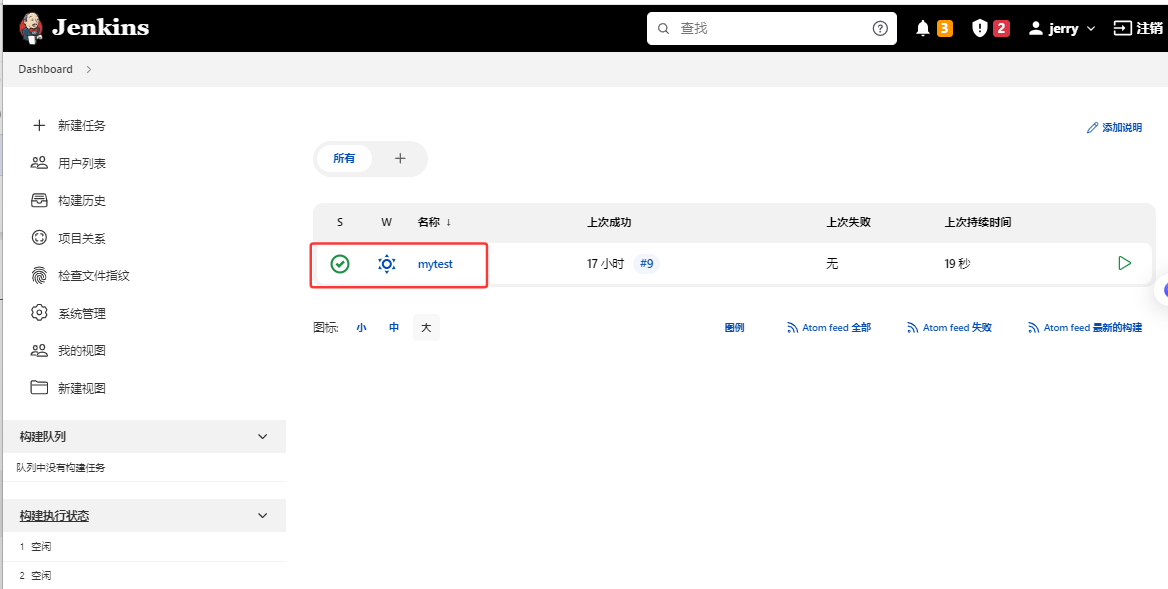Open the 构建执行状态 header link
Viewport: 1168px width, 589px height.
[54, 515]
